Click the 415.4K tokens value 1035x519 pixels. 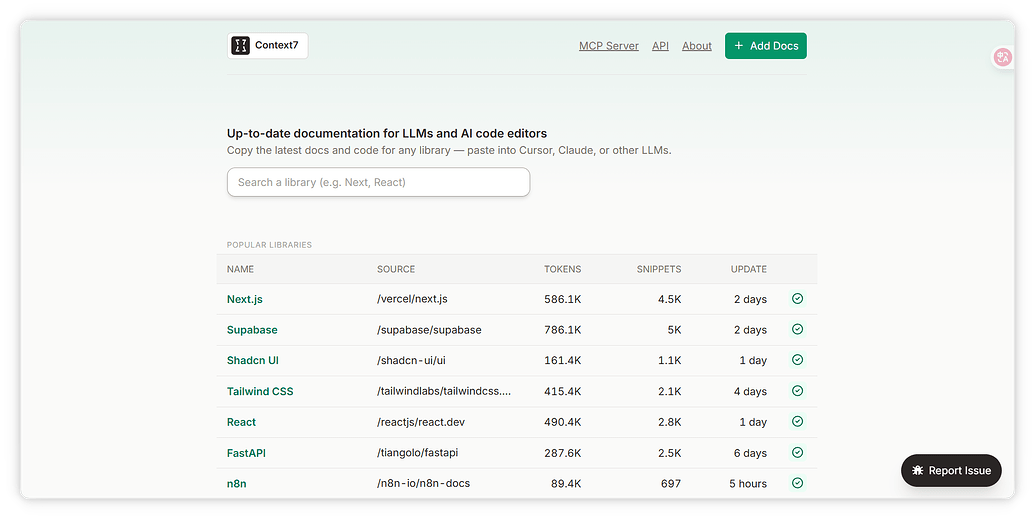click(x=562, y=392)
